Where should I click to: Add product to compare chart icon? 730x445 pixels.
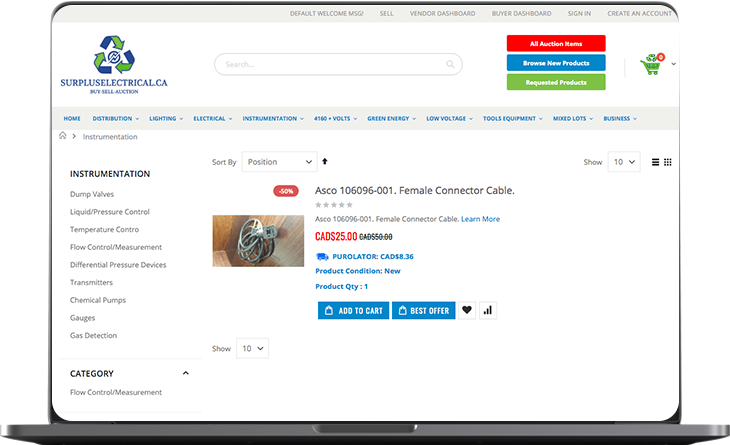487,310
